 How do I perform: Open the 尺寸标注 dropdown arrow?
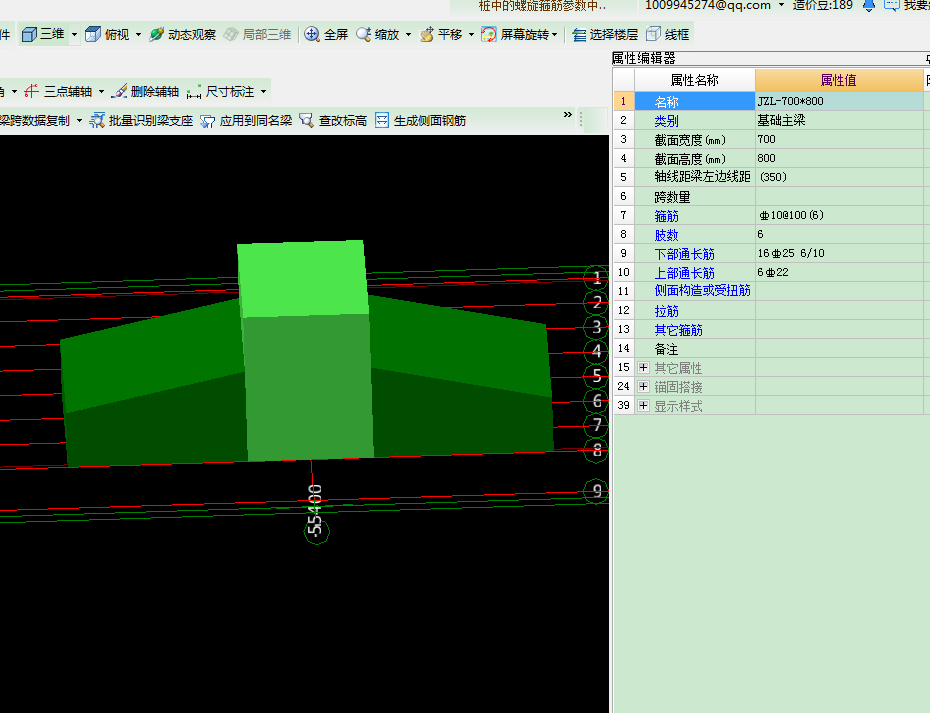[263, 91]
